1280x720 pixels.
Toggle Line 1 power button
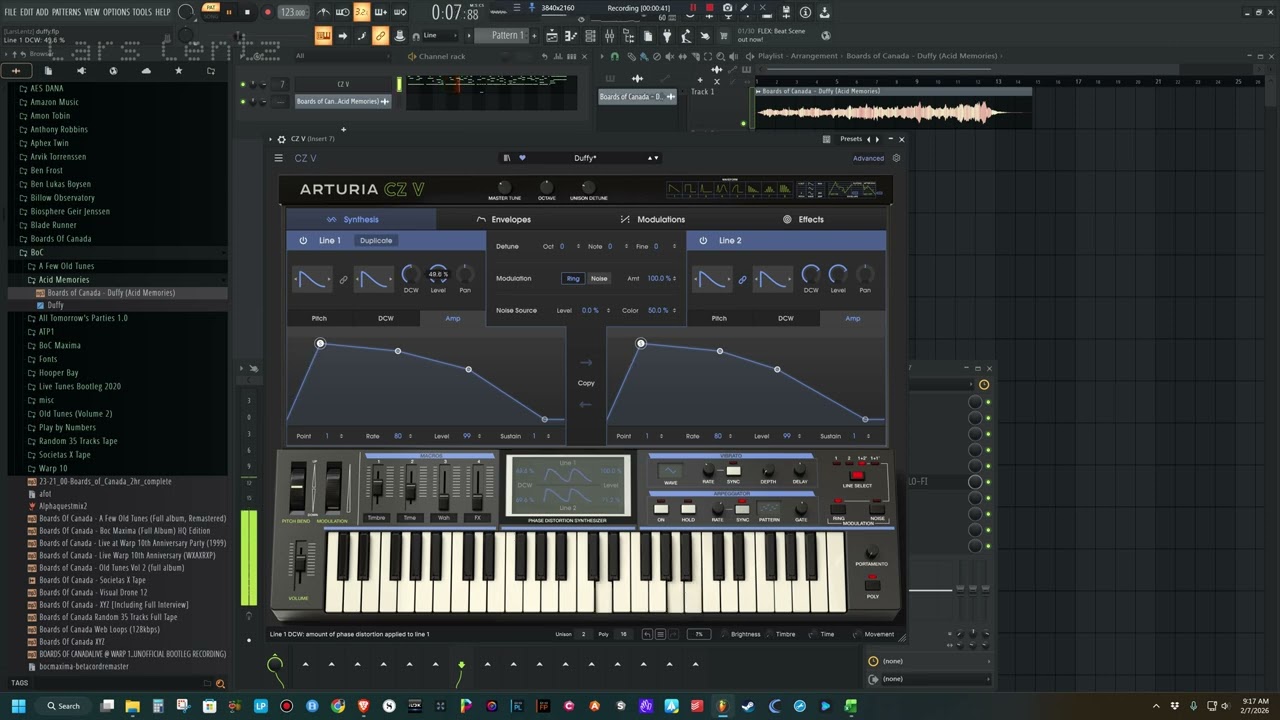click(303, 240)
